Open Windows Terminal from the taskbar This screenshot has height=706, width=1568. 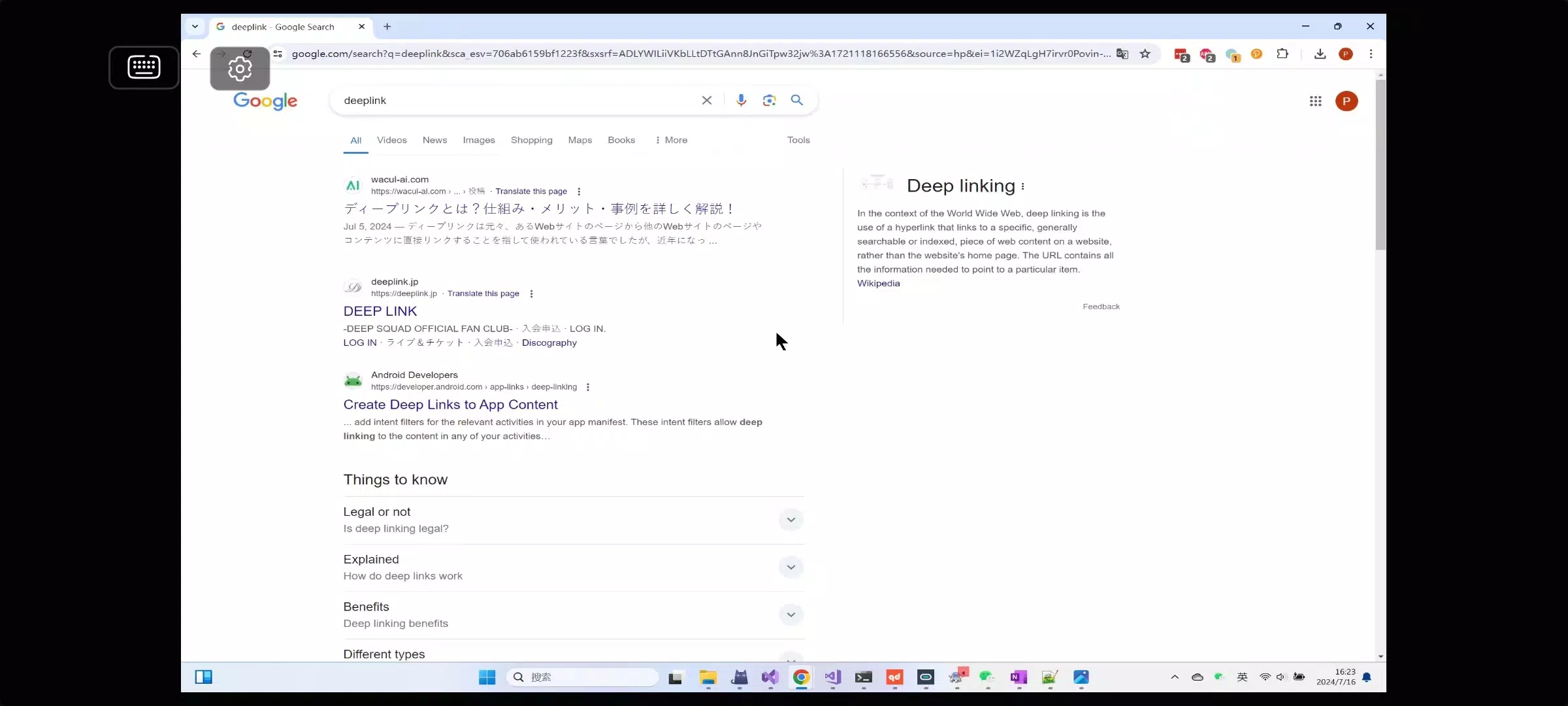(x=863, y=677)
